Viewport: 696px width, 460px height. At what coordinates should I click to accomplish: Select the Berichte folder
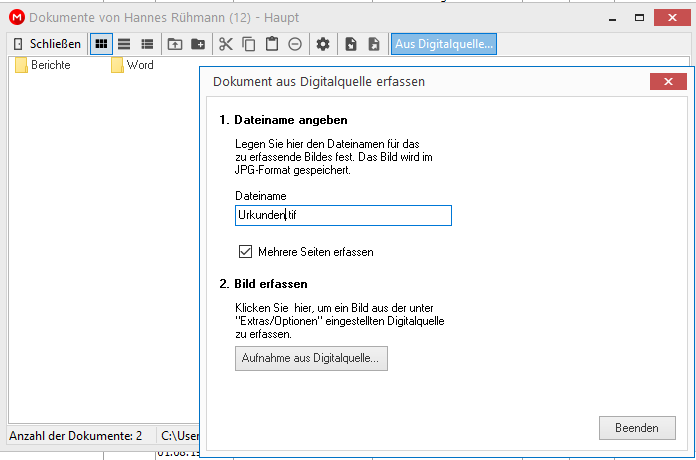coord(43,65)
